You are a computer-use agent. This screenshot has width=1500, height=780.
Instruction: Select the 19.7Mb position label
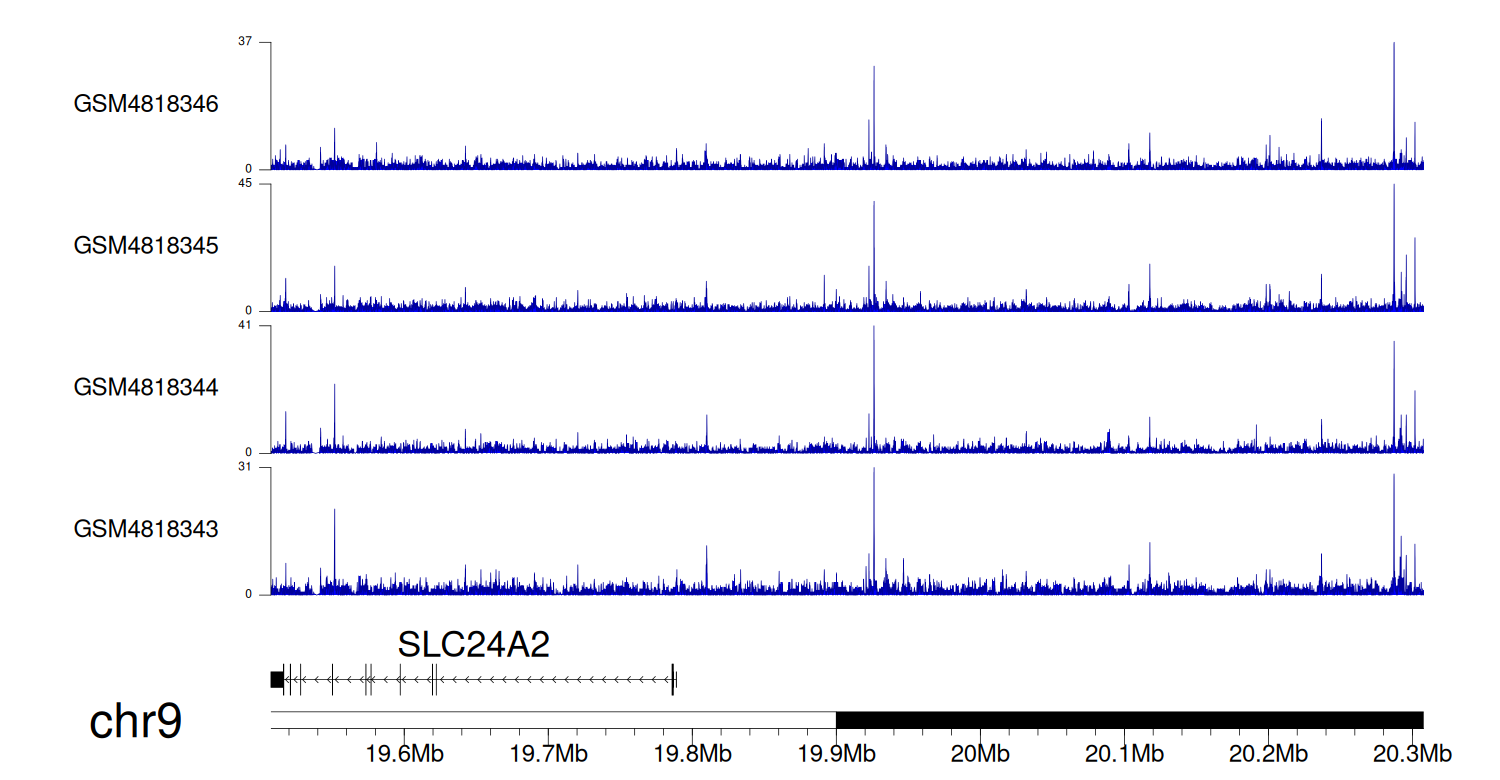pos(546,753)
